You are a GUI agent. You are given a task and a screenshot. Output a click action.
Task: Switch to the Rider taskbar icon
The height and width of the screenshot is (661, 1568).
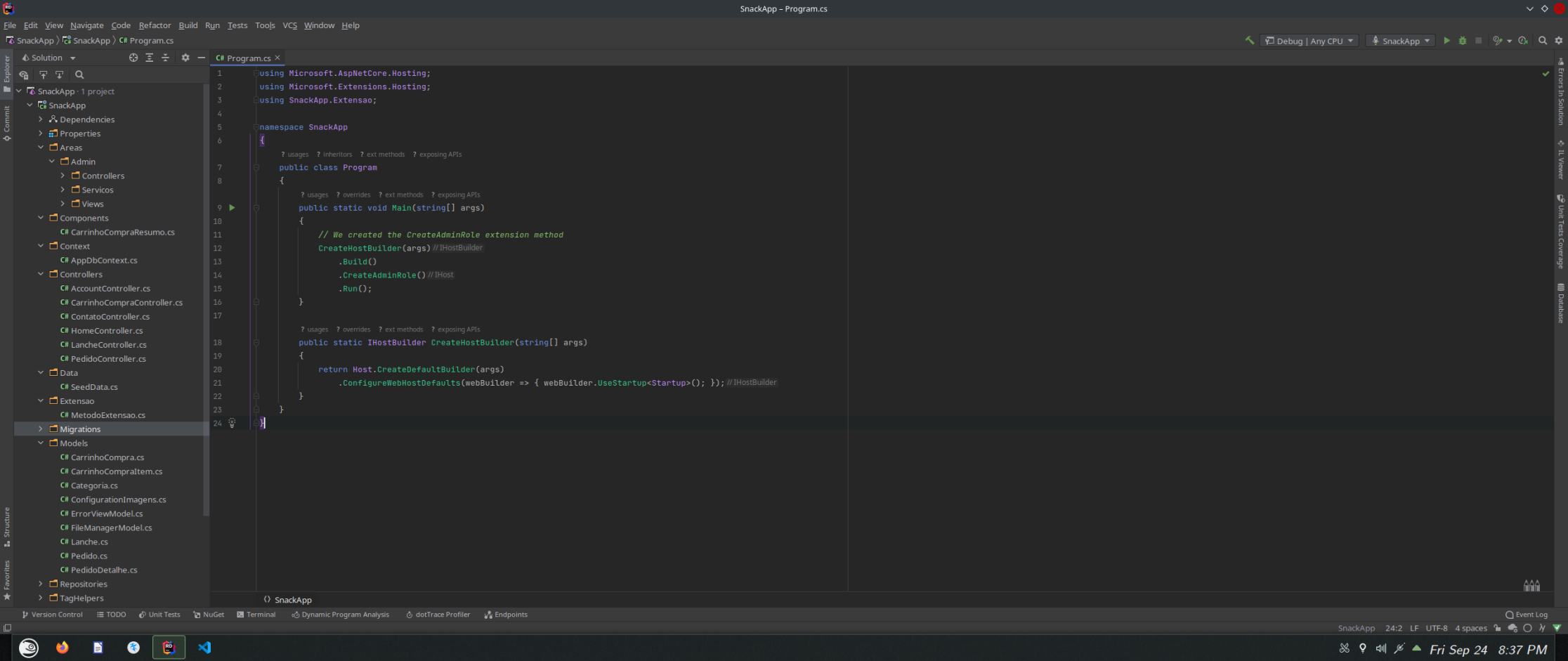(169, 648)
